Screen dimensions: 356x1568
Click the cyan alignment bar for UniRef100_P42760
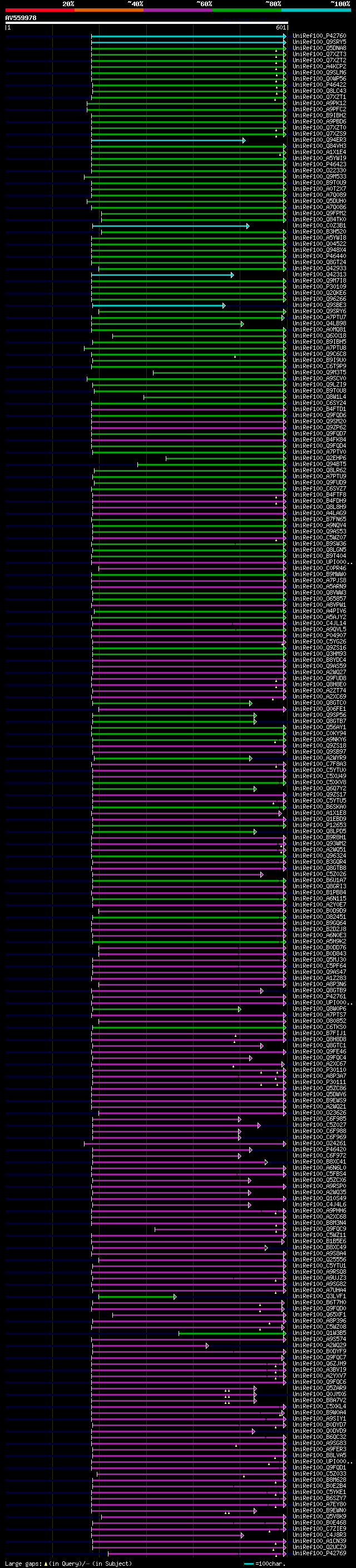click(x=189, y=37)
